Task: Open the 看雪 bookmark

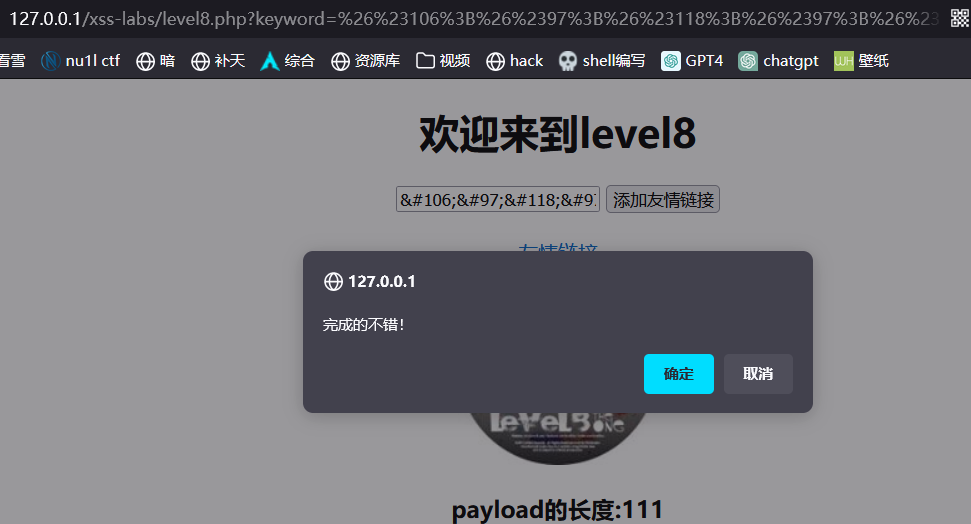Action: pyautogui.click(x=12, y=61)
